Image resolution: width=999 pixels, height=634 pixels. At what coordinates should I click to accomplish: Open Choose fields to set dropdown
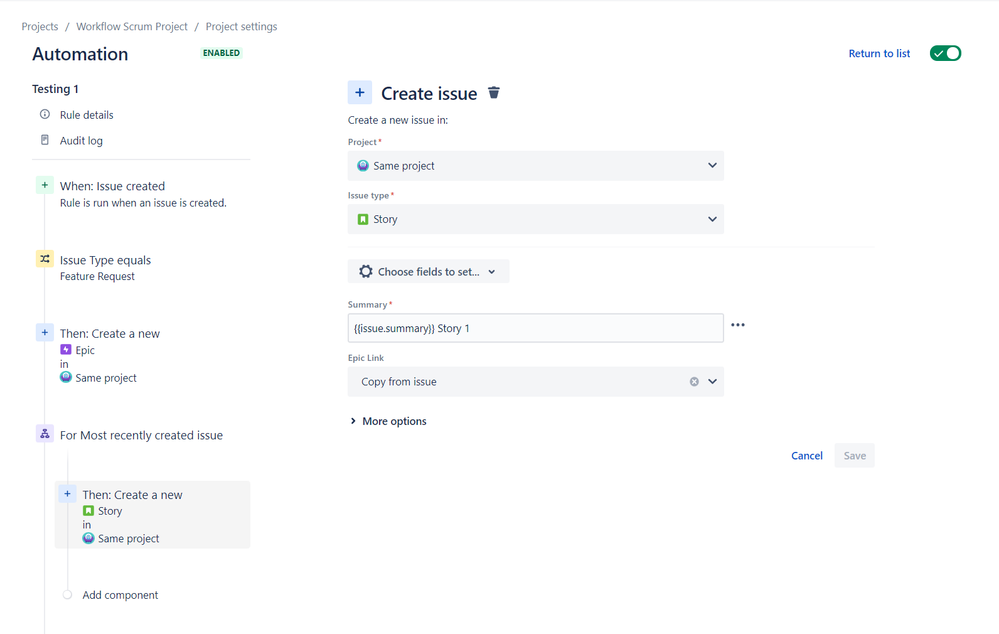428,271
